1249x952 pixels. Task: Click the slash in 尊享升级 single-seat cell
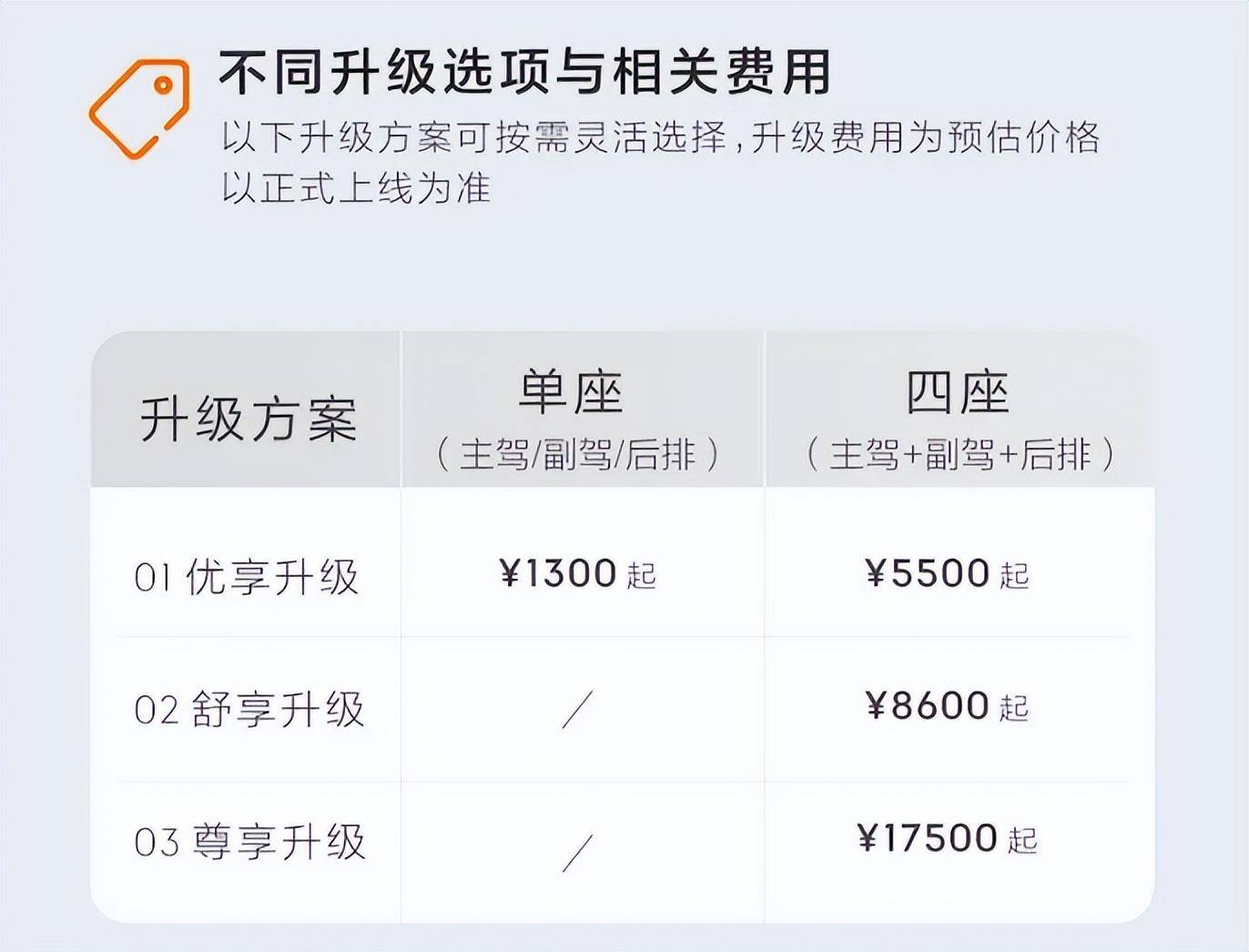(577, 852)
